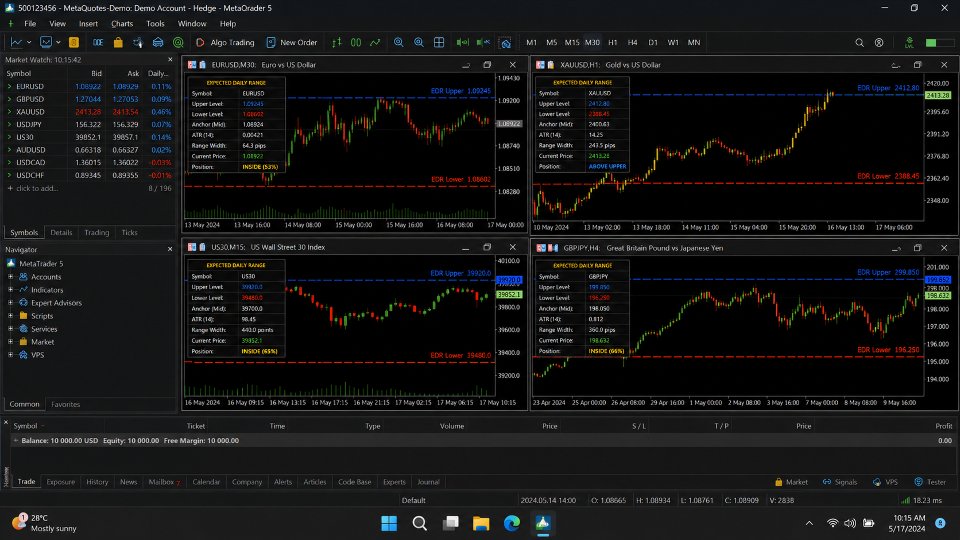Screen dimensions: 960x540
Task: Select the M1 timeframe
Action: point(531,42)
